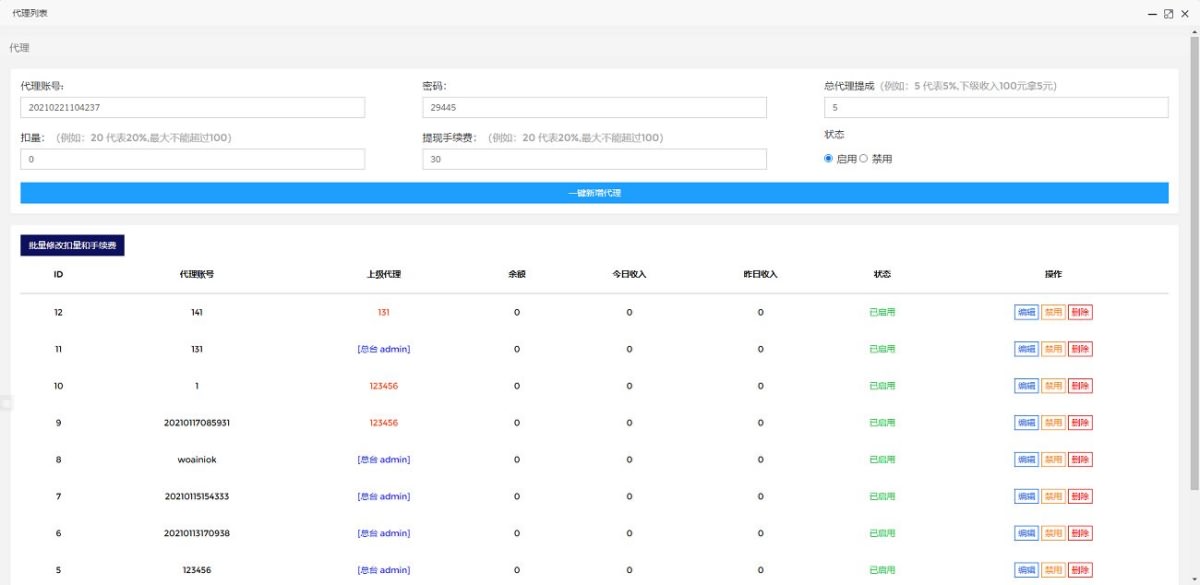Click account 20210117085931 cell
The image size is (1200, 585).
tap(197, 423)
